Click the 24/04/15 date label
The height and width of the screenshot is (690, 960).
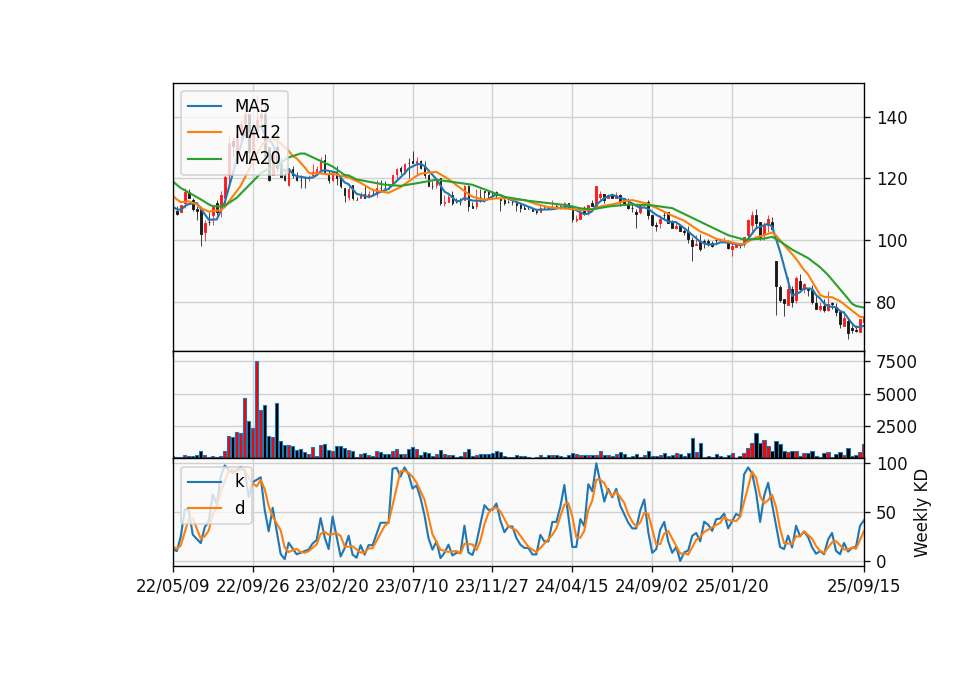[572, 586]
